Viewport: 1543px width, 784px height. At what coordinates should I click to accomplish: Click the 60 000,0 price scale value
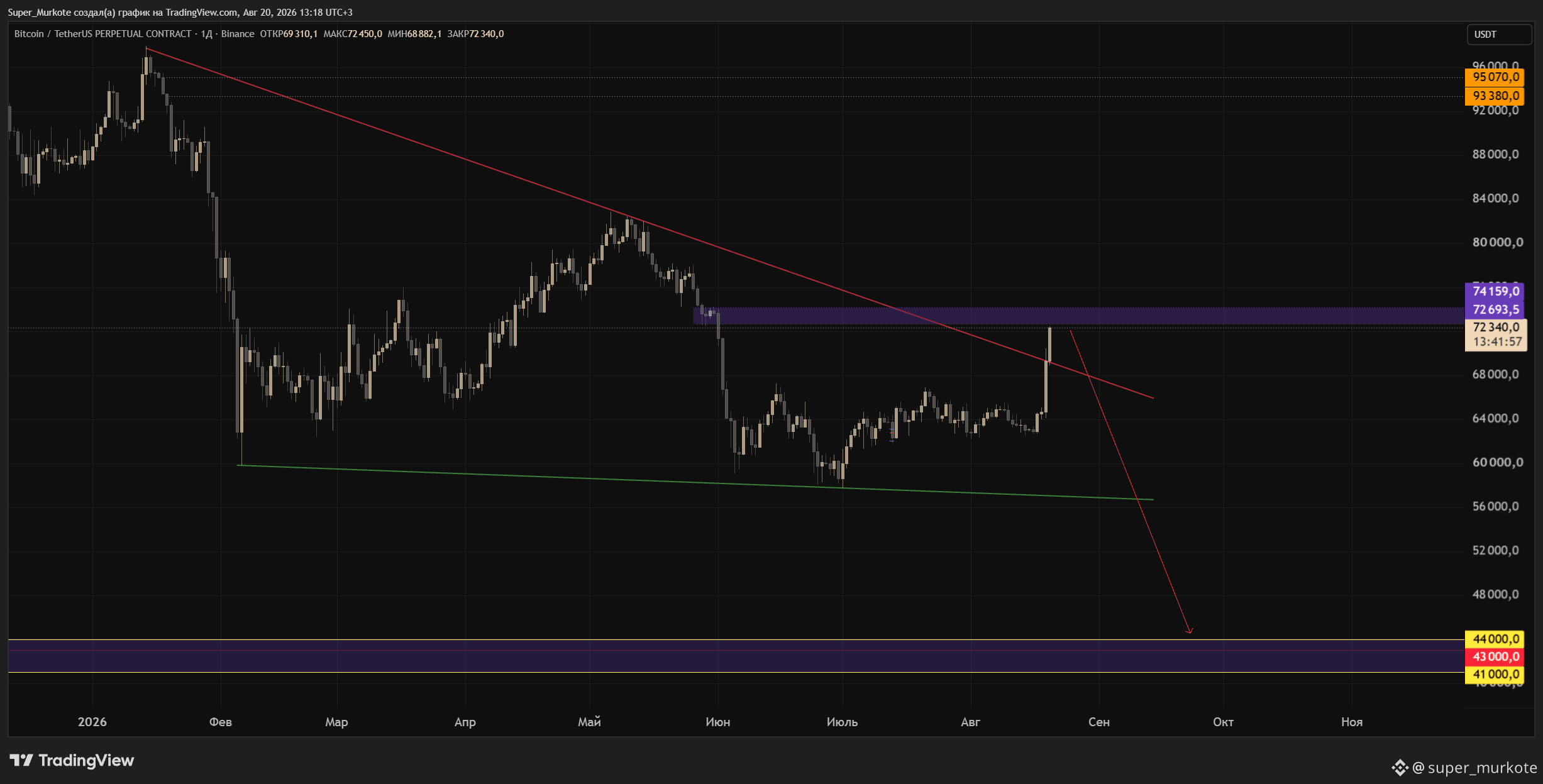1498,462
